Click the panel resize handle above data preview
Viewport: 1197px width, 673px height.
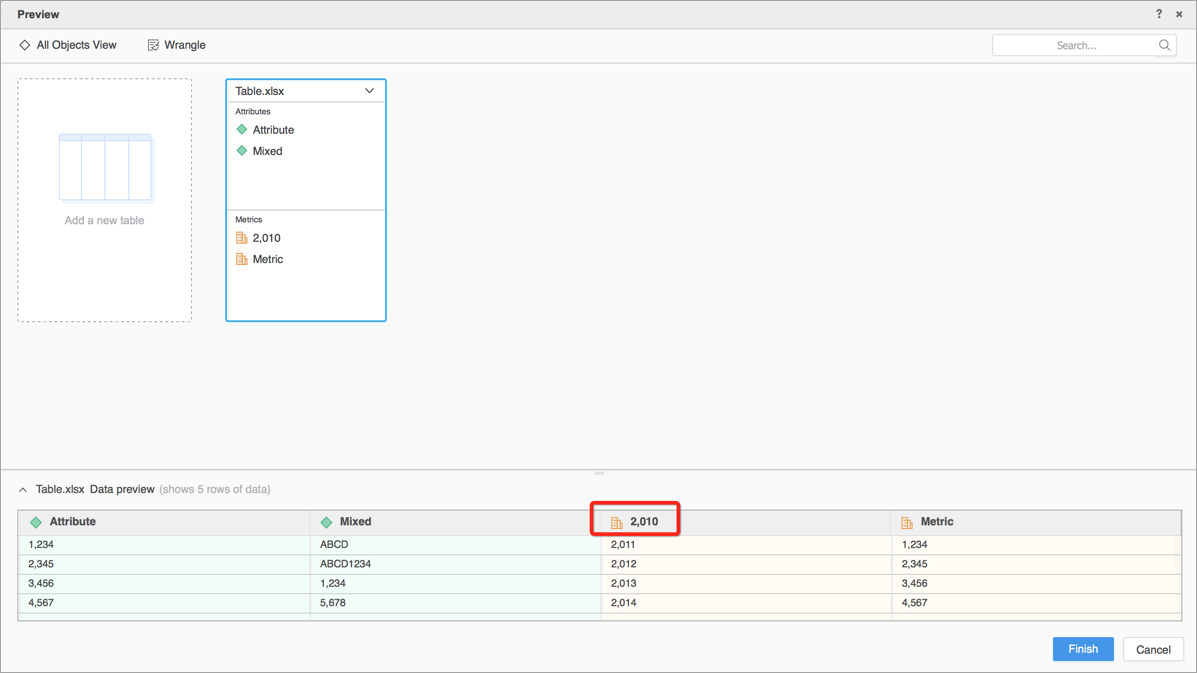pyautogui.click(x=599, y=472)
